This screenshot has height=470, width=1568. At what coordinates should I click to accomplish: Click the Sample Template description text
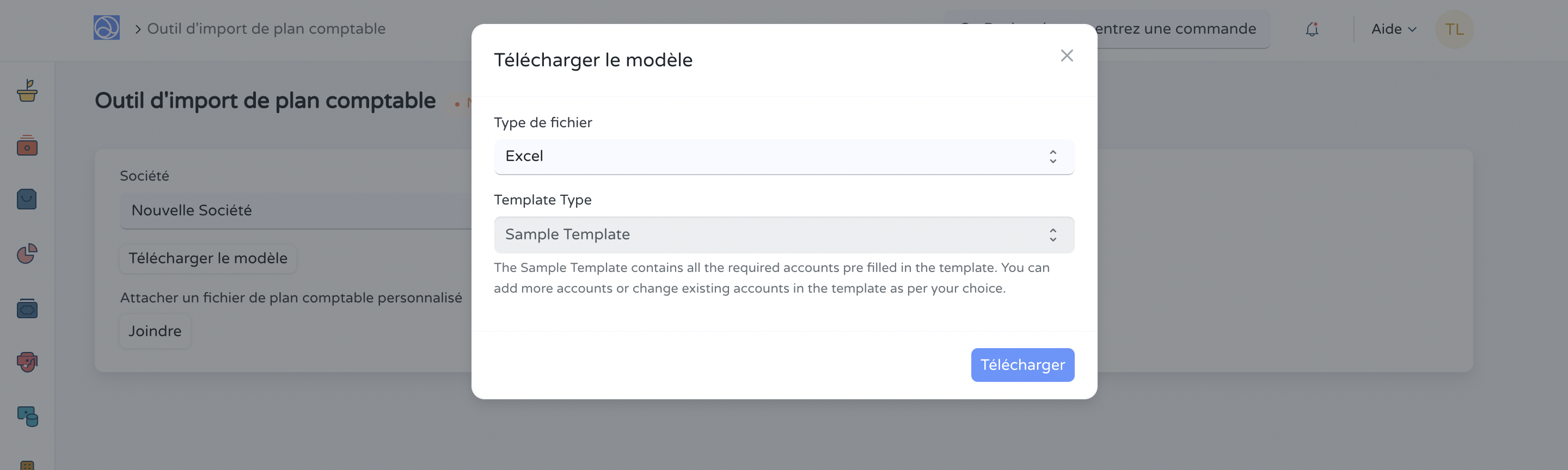771,278
